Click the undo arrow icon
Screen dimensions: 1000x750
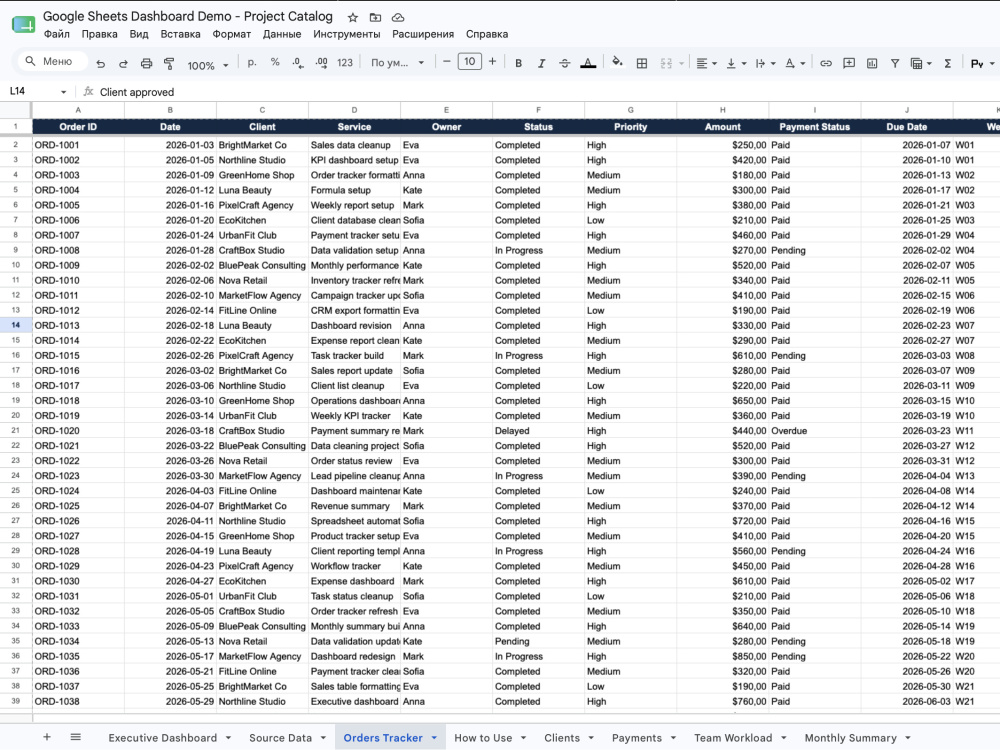coord(100,63)
